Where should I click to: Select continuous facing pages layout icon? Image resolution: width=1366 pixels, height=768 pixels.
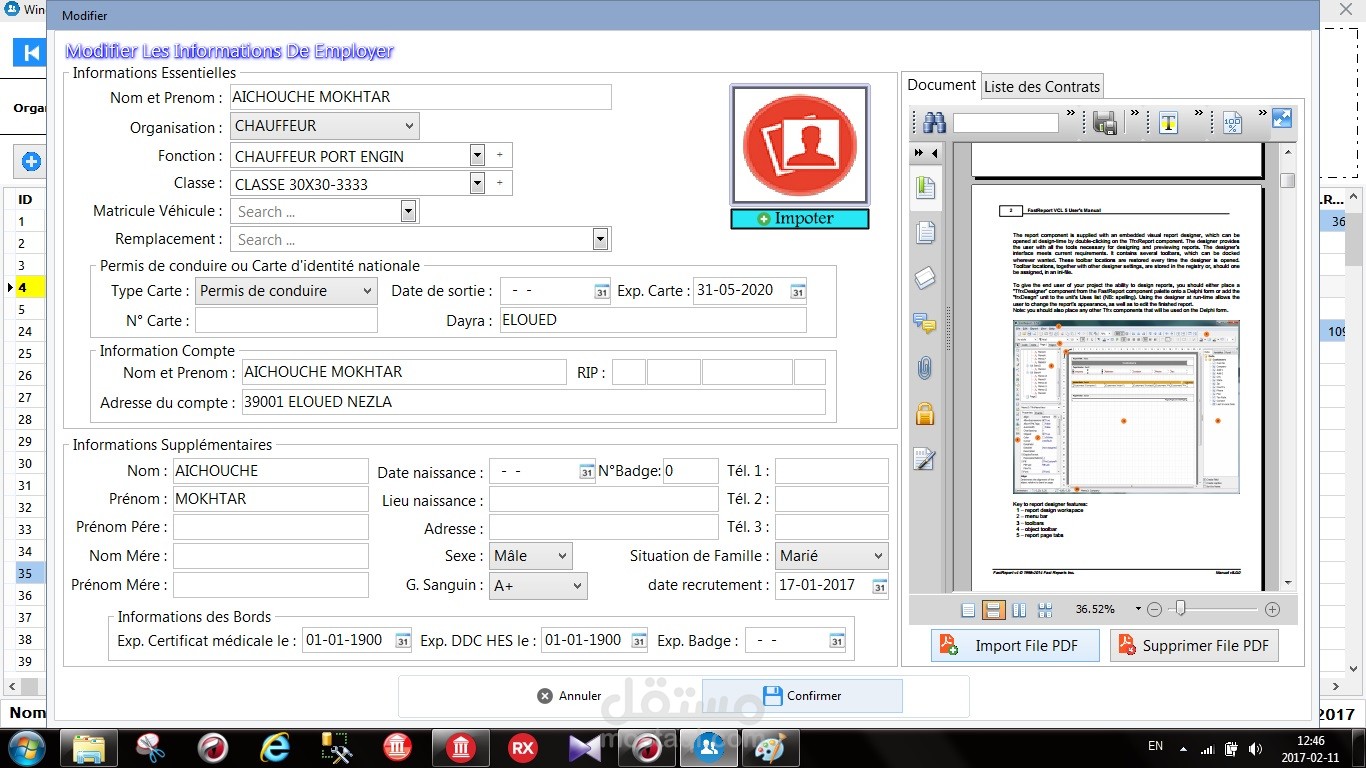click(1045, 610)
